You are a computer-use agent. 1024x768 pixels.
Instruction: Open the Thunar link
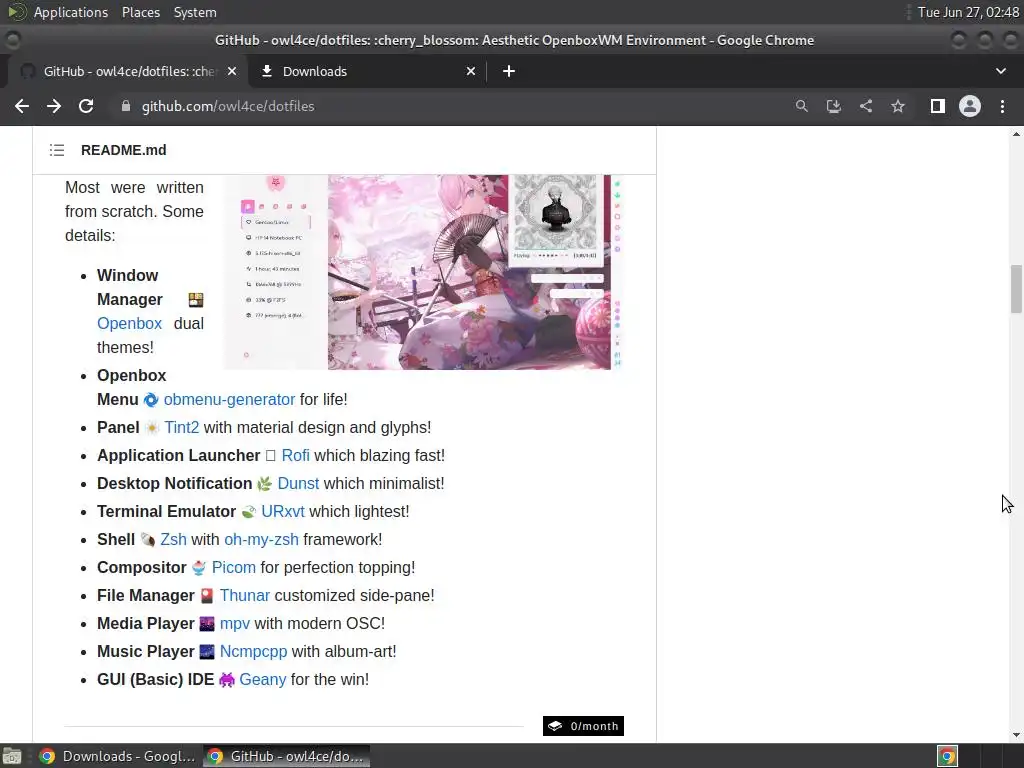[244, 596]
